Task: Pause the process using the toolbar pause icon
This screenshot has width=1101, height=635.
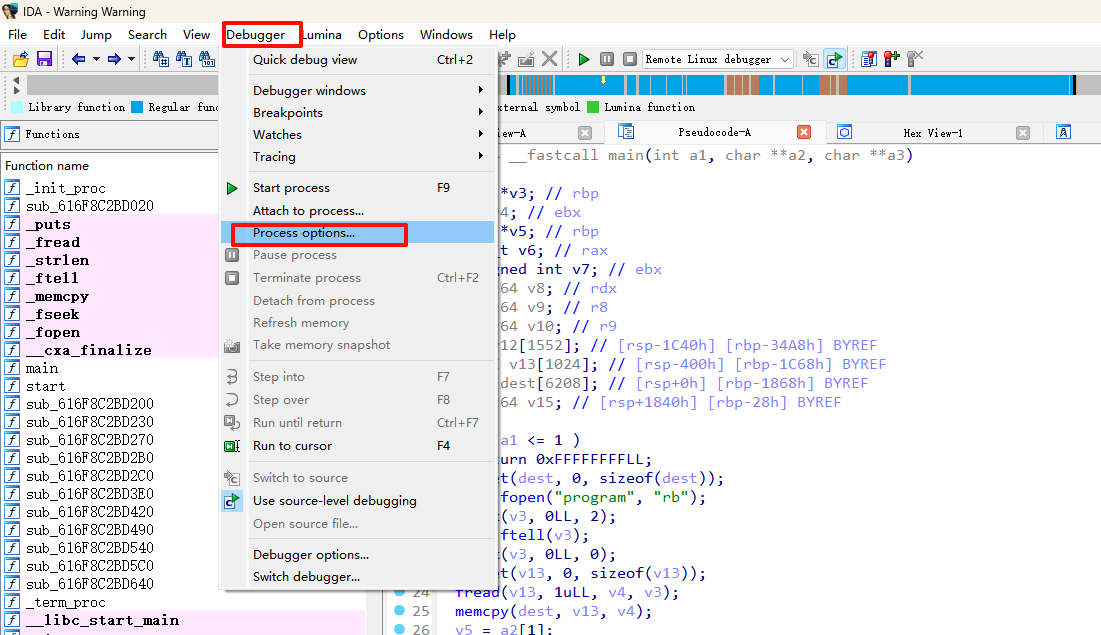Action: point(607,60)
